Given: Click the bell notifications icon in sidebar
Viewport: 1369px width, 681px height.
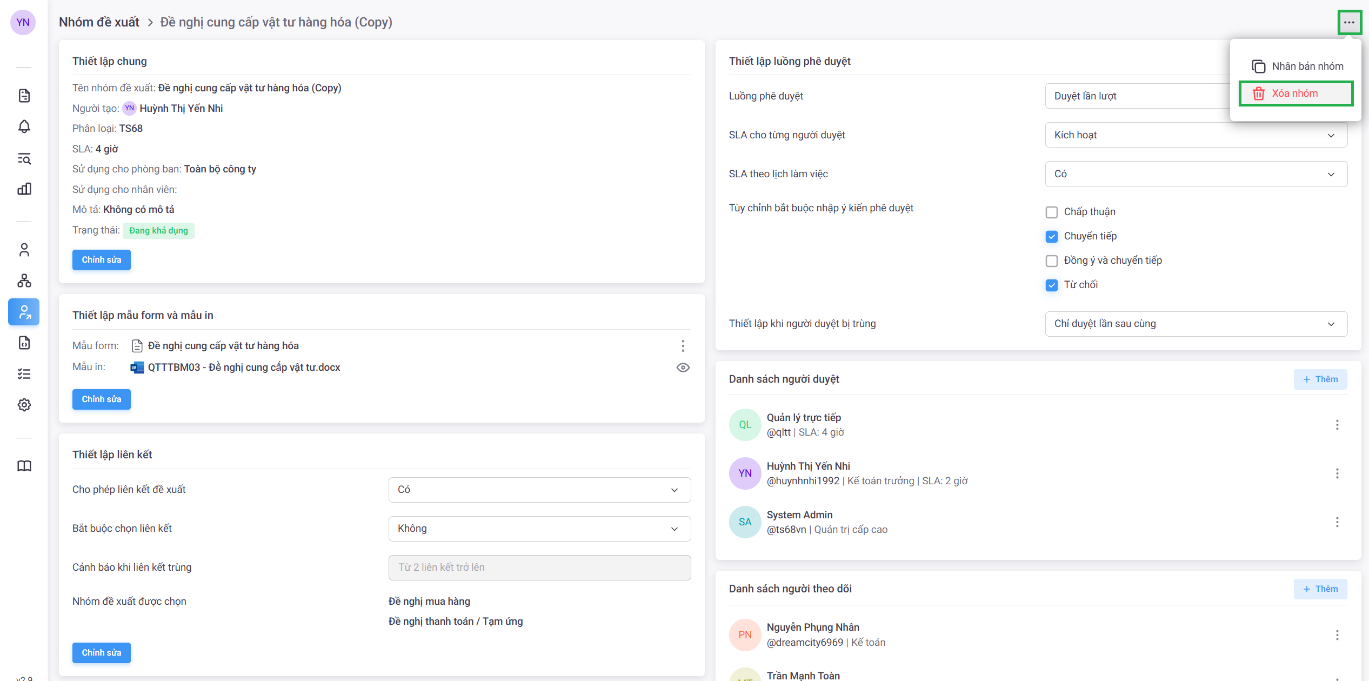Looking at the screenshot, I should point(24,127).
